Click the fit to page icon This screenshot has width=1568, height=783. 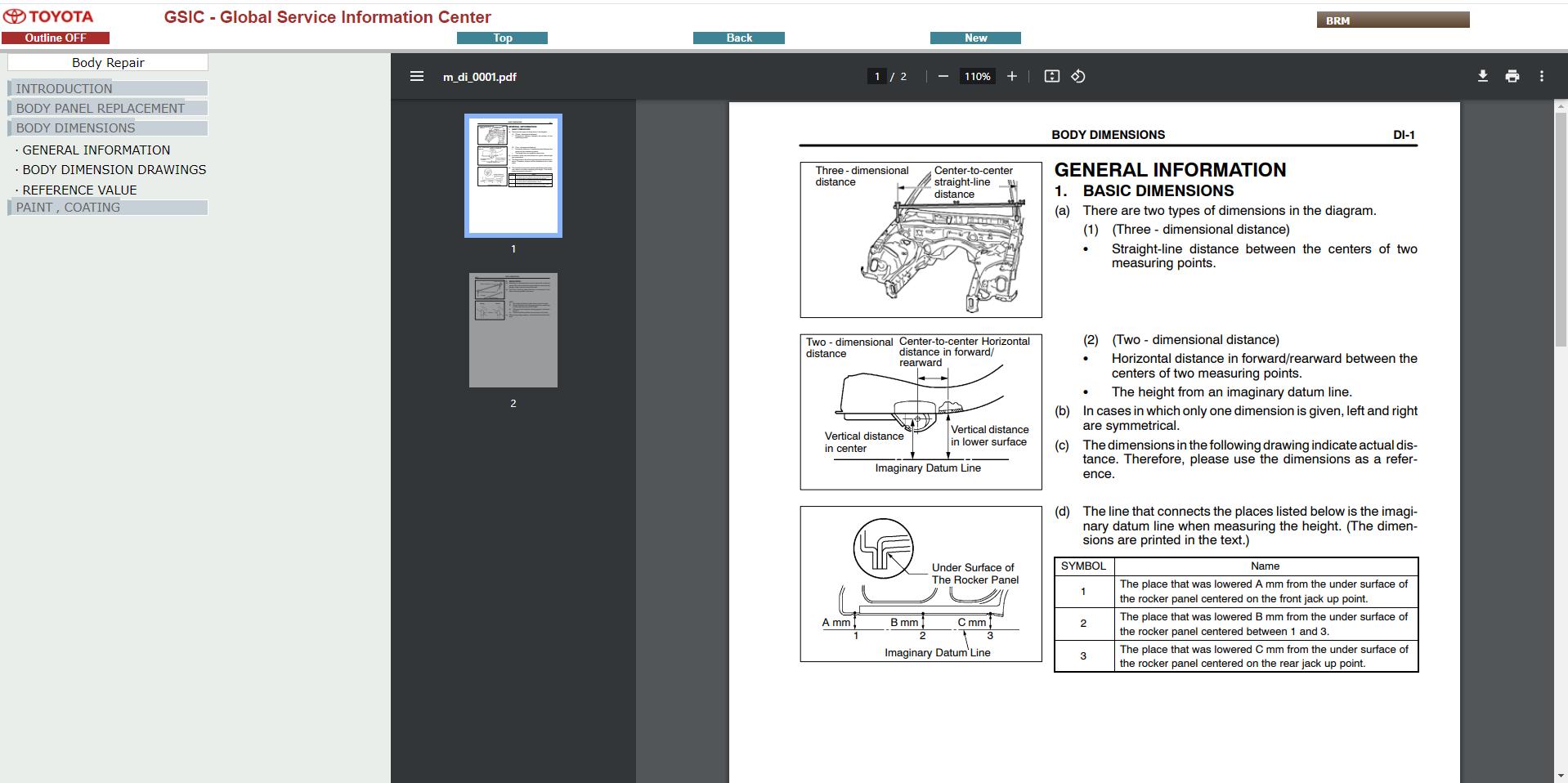coord(1052,76)
